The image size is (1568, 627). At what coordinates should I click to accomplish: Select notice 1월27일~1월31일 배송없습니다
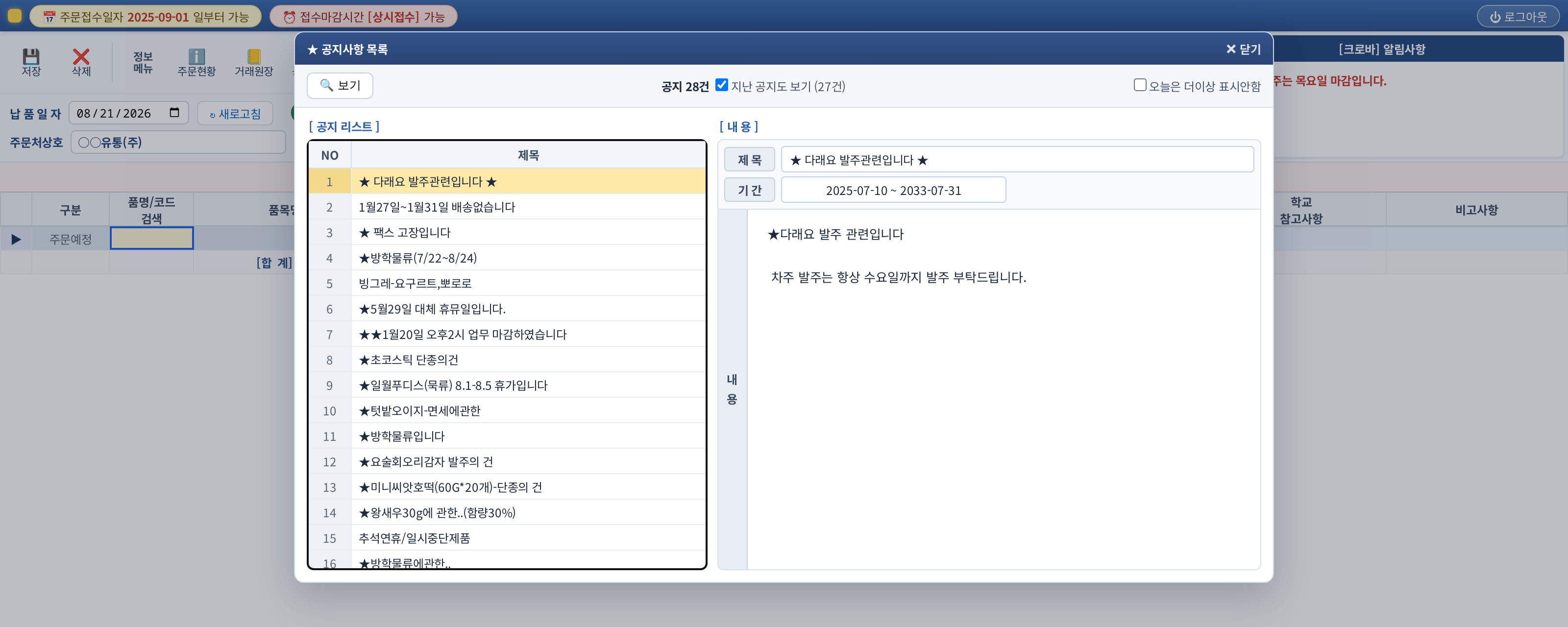click(507, 207)
